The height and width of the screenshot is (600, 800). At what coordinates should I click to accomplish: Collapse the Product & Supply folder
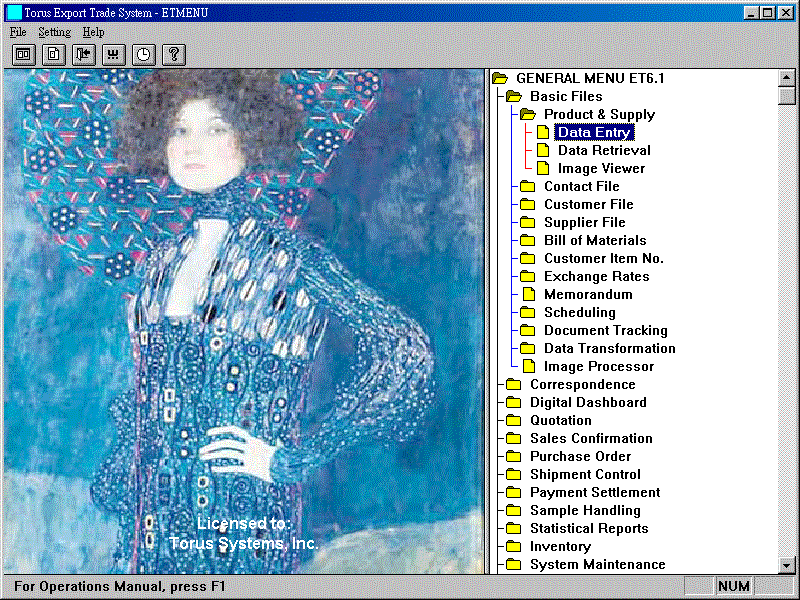(x=528, y=114)
